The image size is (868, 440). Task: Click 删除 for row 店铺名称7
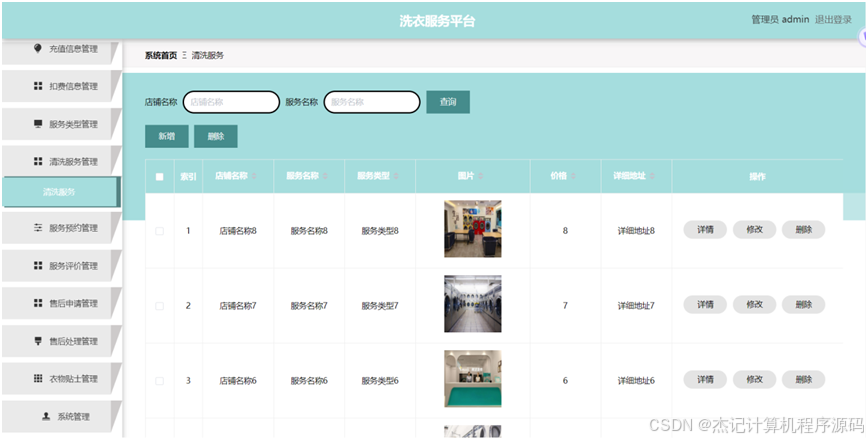804,304
